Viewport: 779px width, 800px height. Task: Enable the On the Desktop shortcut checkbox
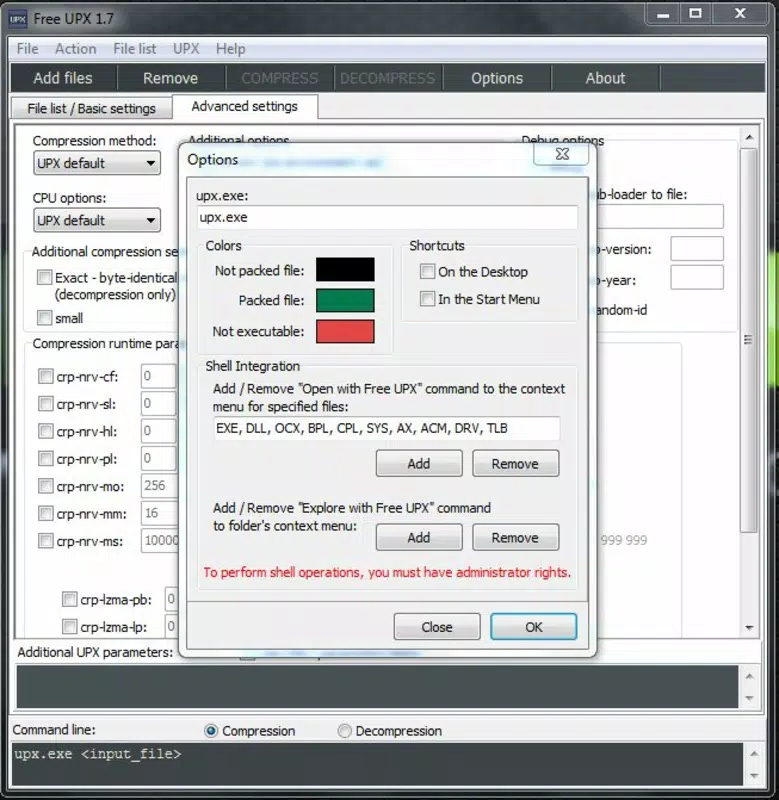click(x=428, y=271)
